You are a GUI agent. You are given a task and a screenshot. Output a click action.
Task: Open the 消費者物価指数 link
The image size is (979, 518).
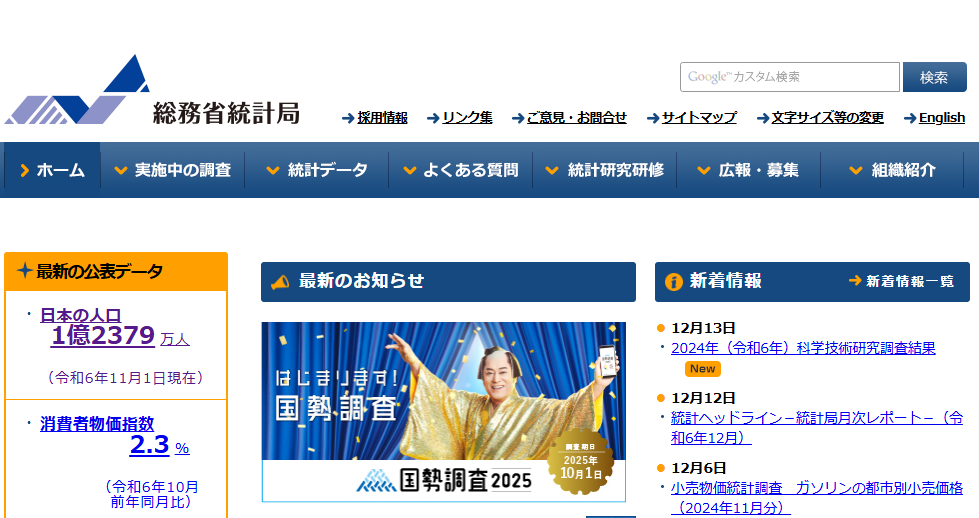coord(97,423)
